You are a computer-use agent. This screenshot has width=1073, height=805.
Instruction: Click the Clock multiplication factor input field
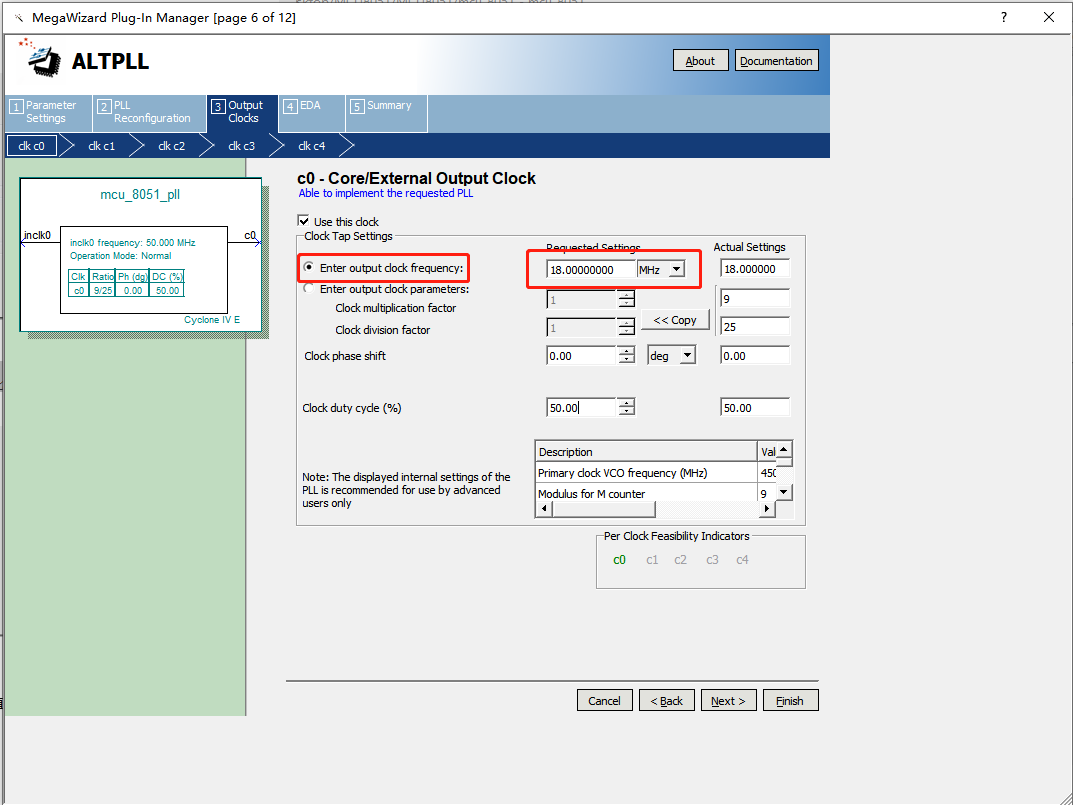click(582, 299)
